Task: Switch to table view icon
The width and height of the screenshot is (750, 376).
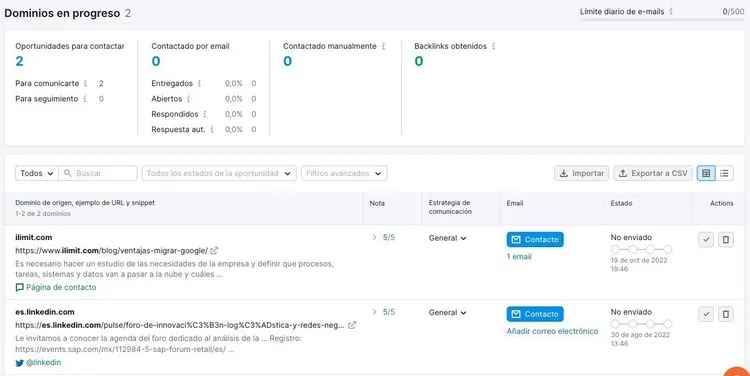Action: pyautogui.click(x=706, y=173)
